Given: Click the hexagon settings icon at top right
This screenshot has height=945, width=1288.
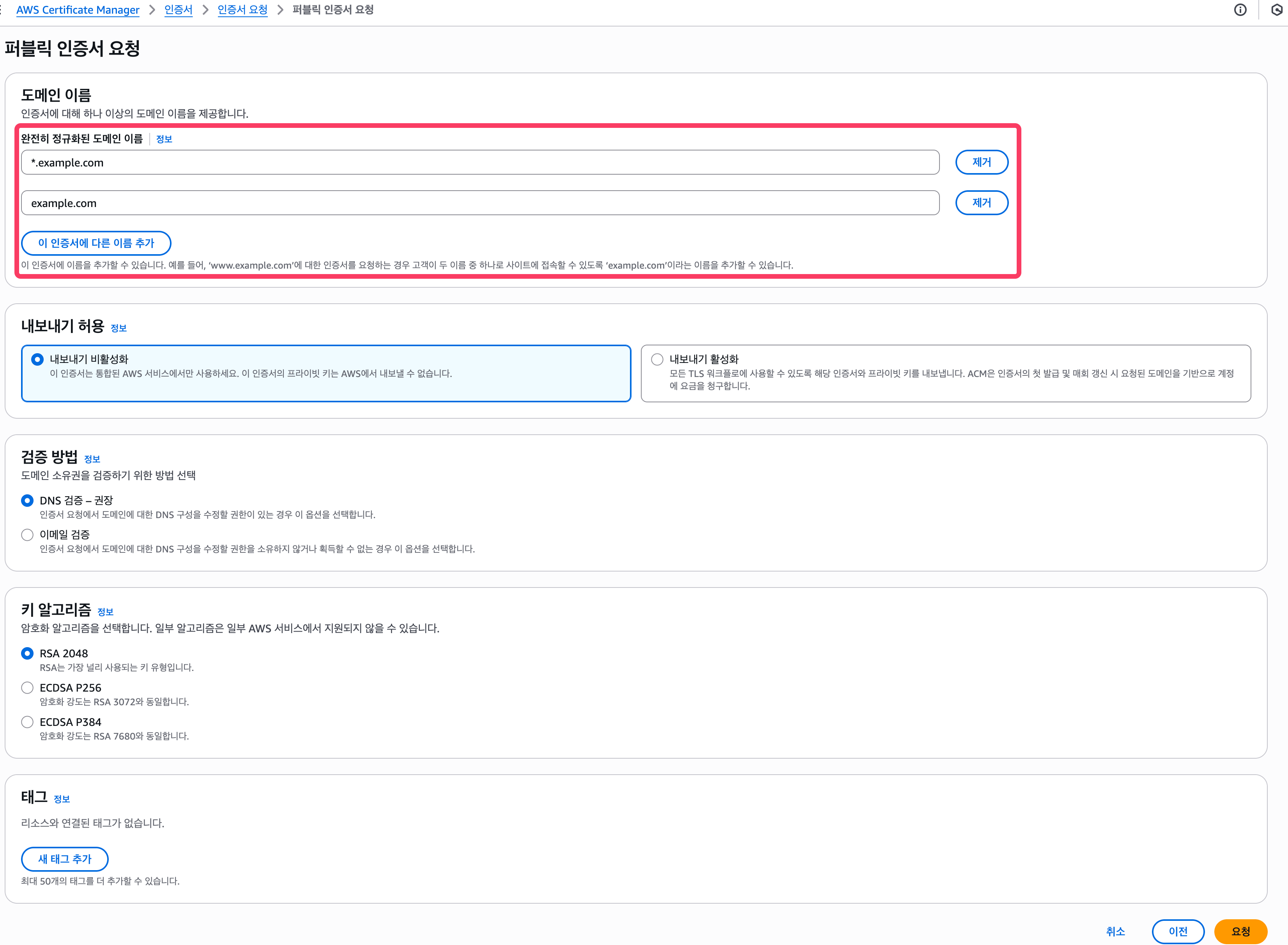Looking at the screenshot, I should coord(1277,10).
